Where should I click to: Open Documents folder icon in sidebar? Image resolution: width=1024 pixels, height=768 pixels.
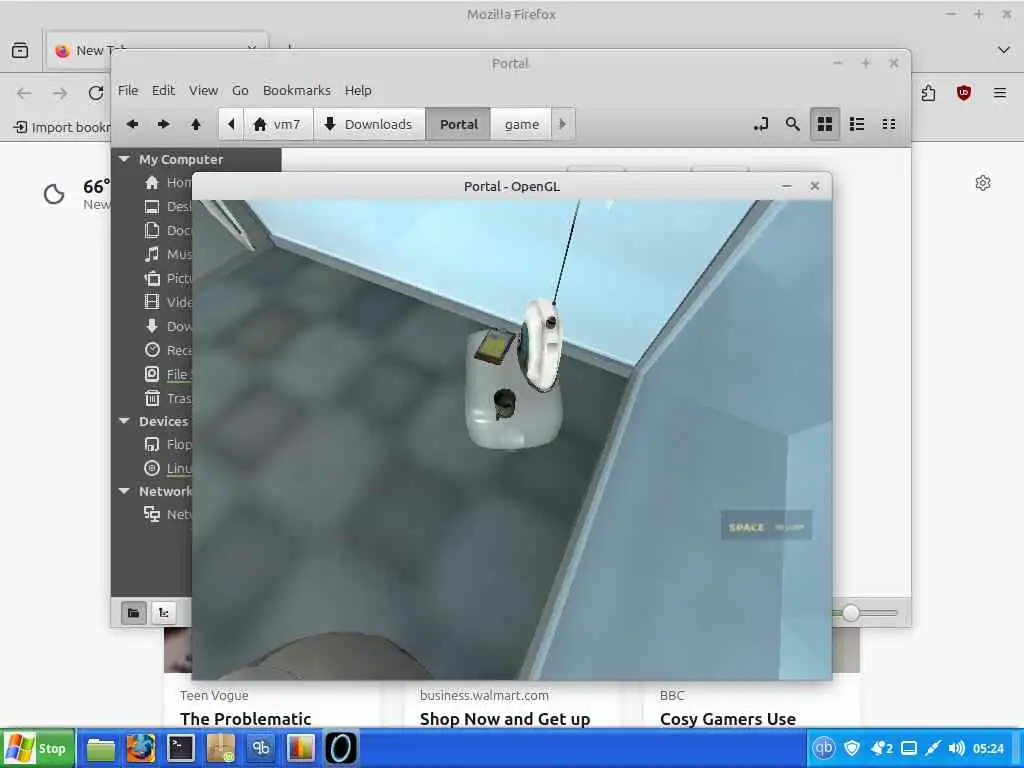pos(152,230)
